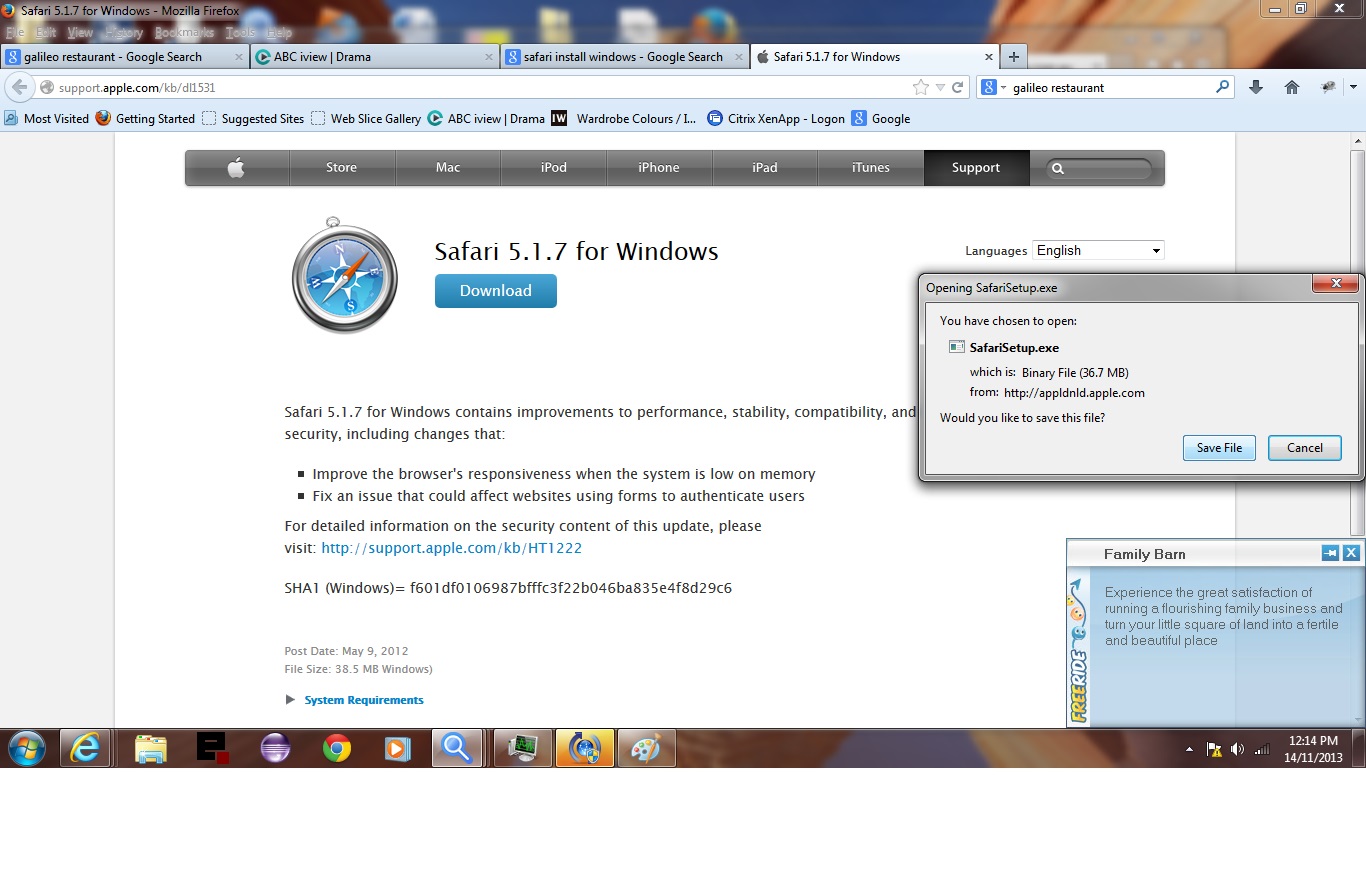Viewport: 1366px width, 888px height.
Task: Show hidden system tray icons
Action: click(1189, 749)
